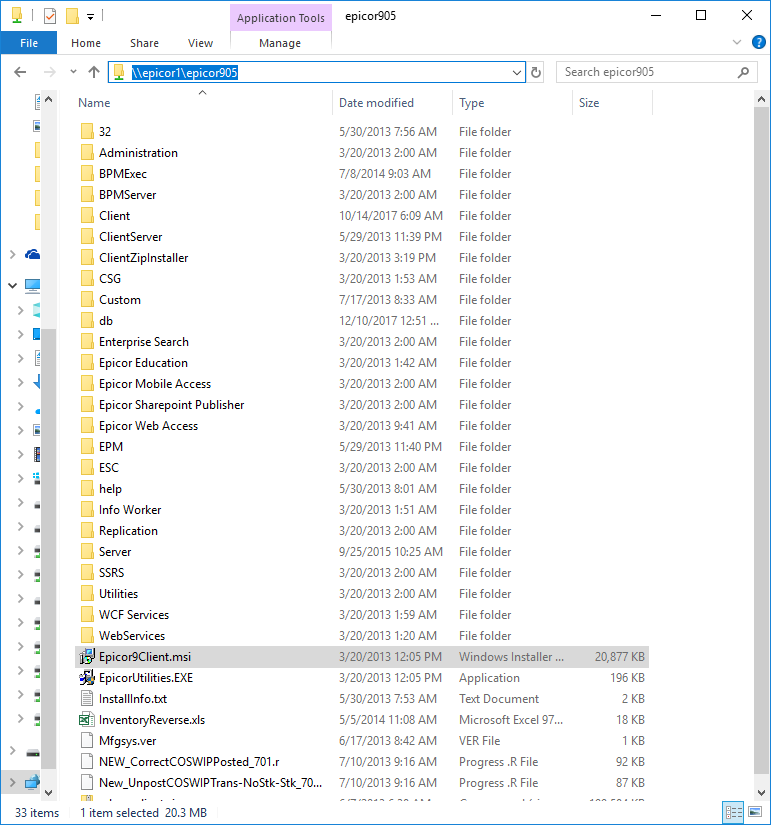Open the Help question mark icon
The image size is (771, 825).
(758, 42)
